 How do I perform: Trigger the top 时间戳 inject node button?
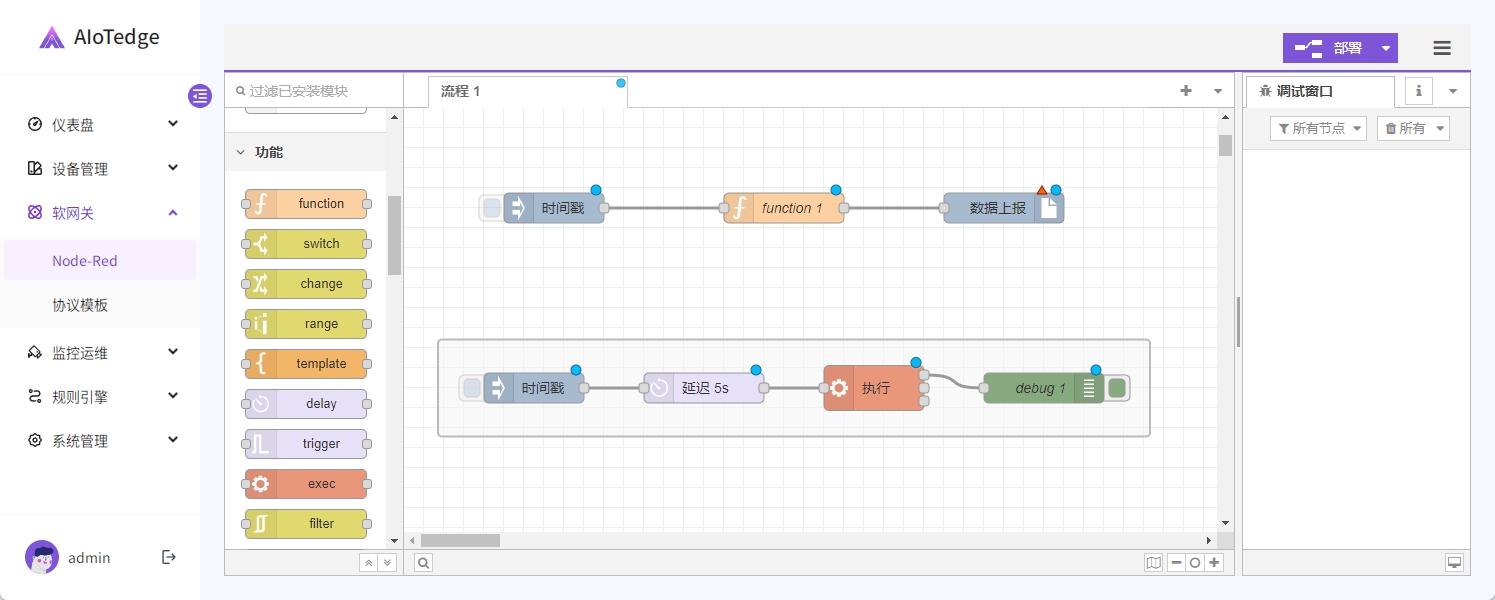(491, 208)
